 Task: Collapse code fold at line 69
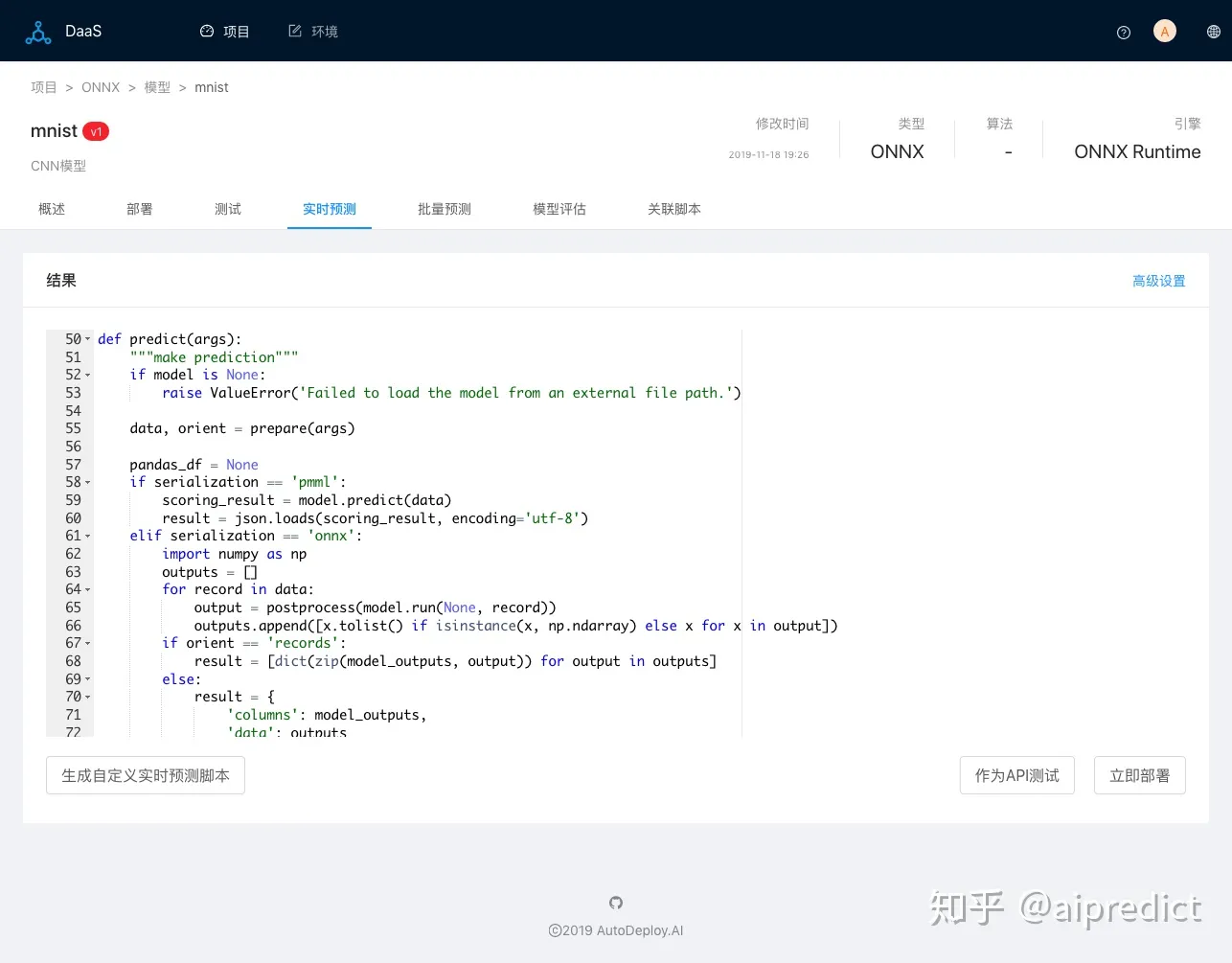(x=88, y=679)
